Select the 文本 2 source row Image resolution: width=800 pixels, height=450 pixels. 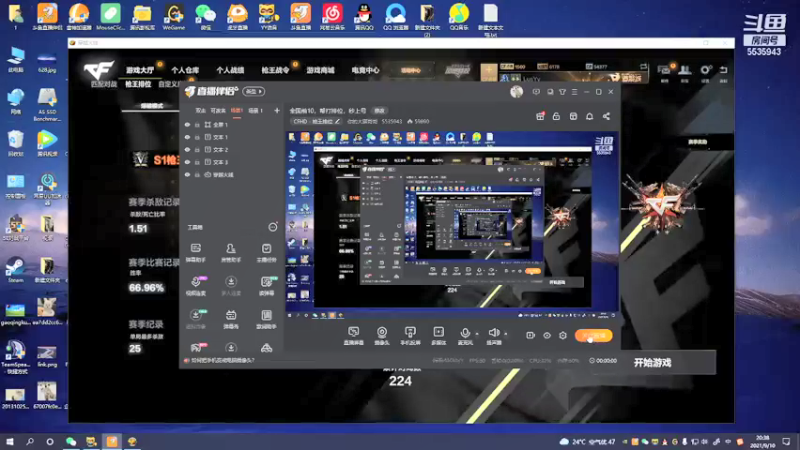point(232,149)
